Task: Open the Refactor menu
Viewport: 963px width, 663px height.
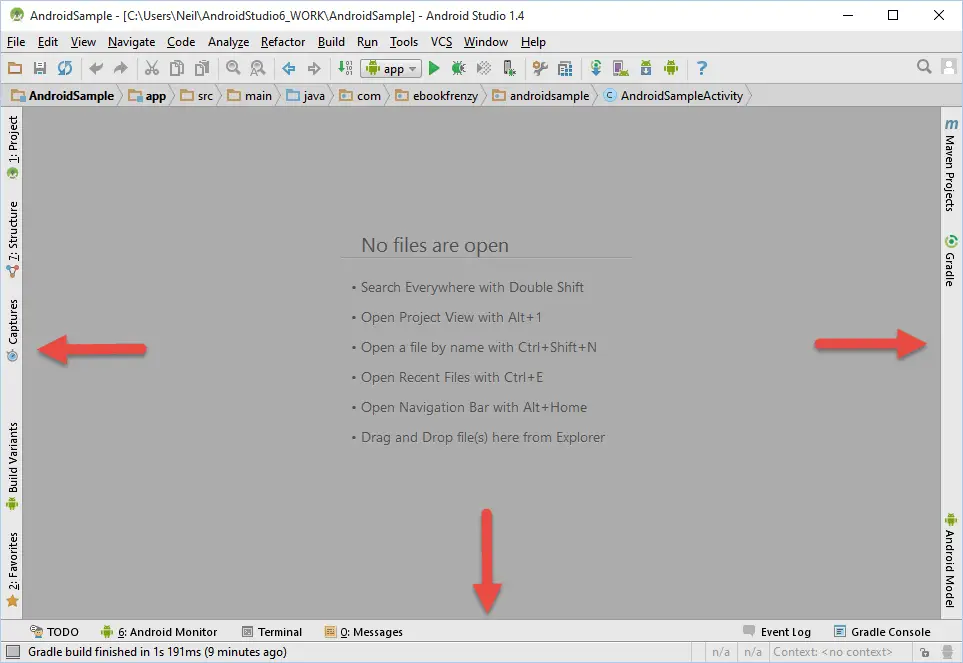Action: [283, 42]
